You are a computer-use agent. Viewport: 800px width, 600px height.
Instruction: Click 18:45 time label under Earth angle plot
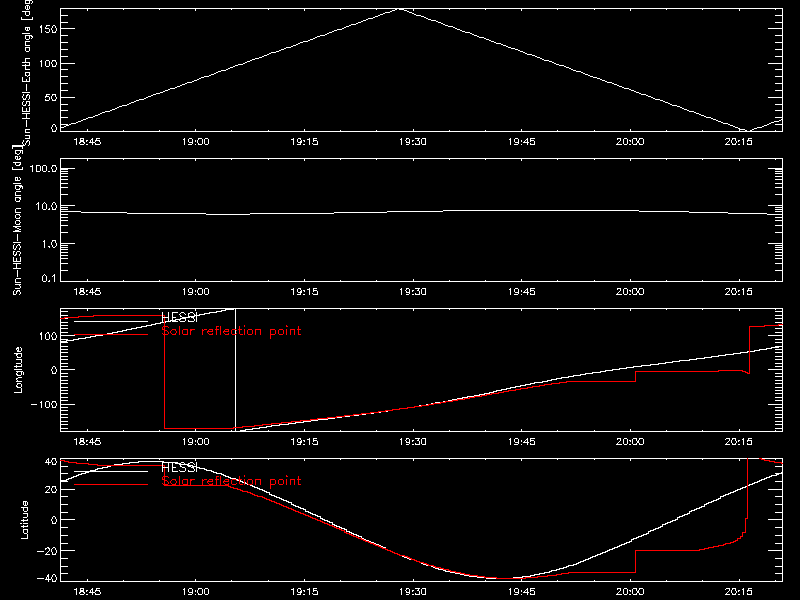click(87, 142)
